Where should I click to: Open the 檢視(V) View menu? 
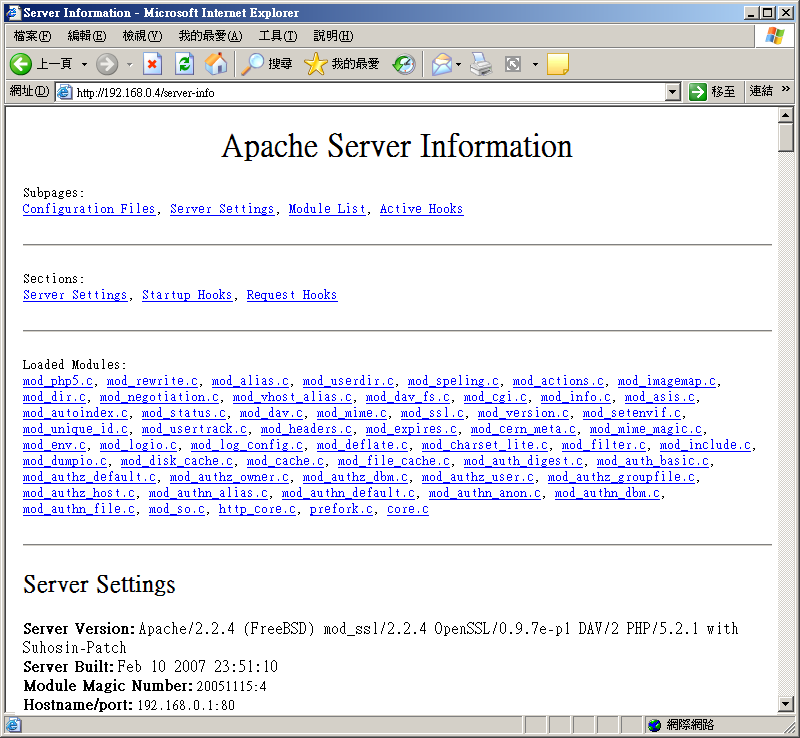click(142, 36)
